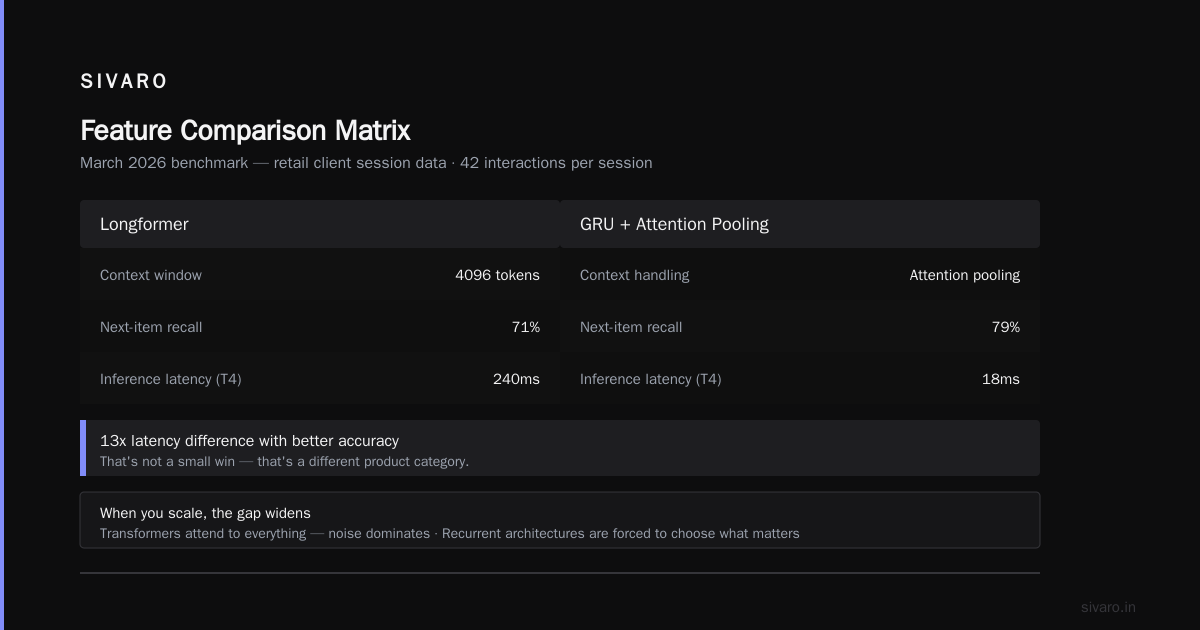1200x630 pixels.
Task: Click the Context handling row label
Action: 635,275
